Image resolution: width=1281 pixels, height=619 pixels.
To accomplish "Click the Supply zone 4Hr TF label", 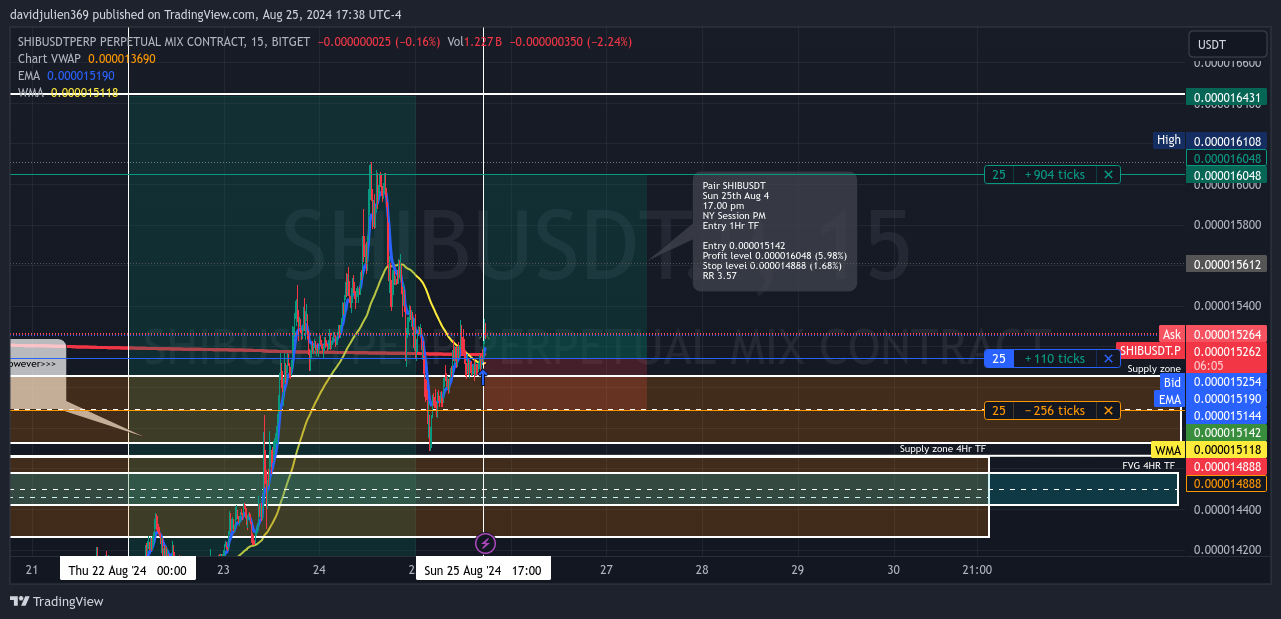I will point(942,449).
